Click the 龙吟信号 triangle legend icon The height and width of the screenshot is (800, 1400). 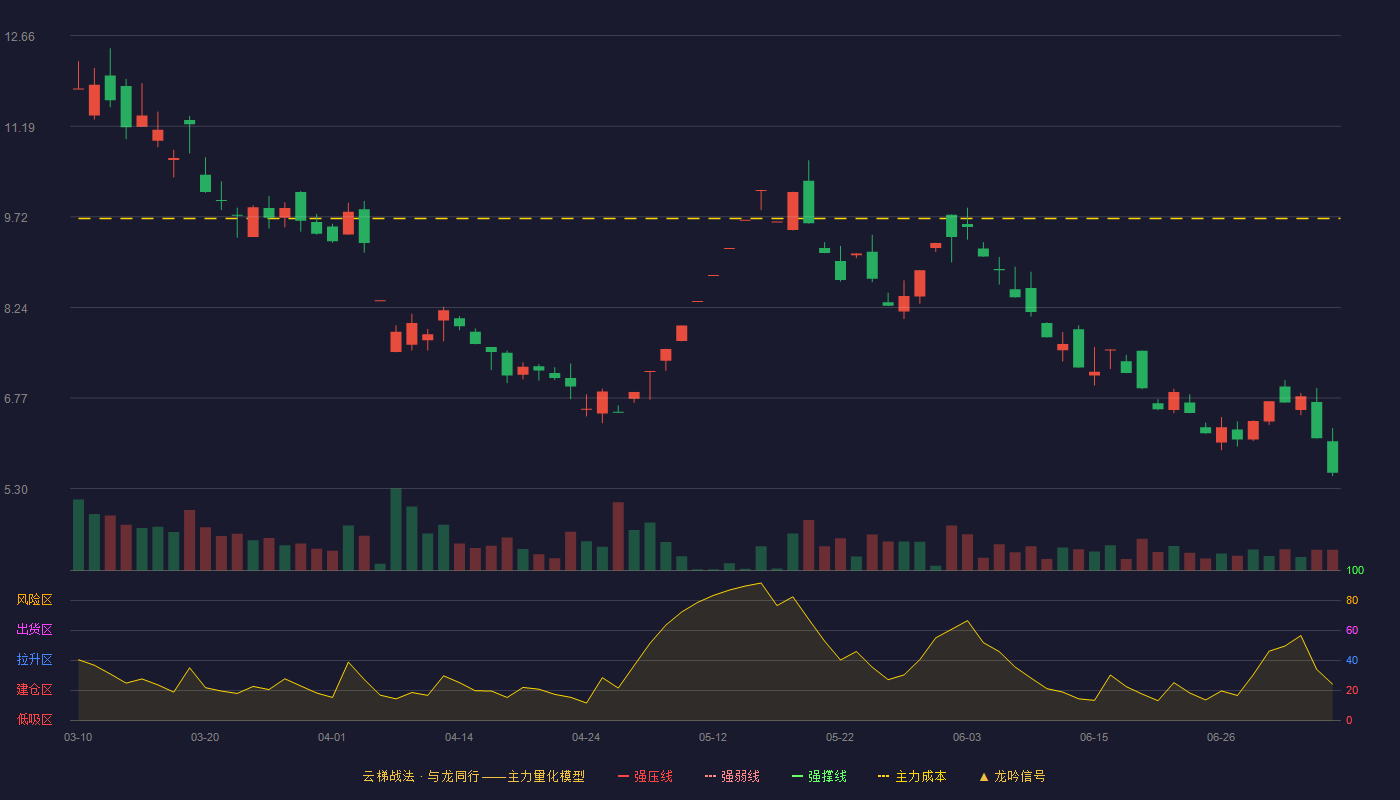[984, 776]
